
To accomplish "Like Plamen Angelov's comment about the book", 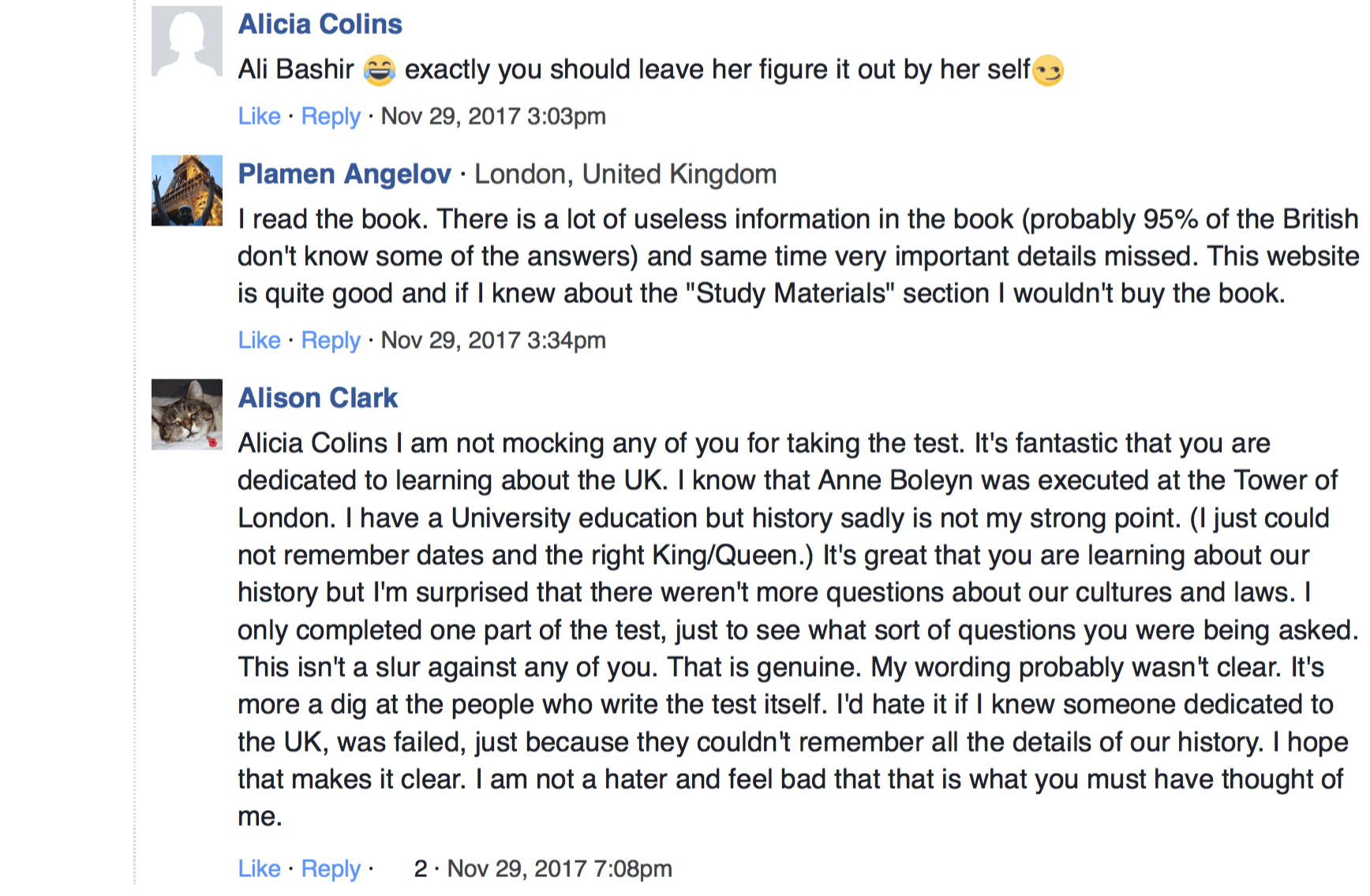I will [x=259, y=340].
